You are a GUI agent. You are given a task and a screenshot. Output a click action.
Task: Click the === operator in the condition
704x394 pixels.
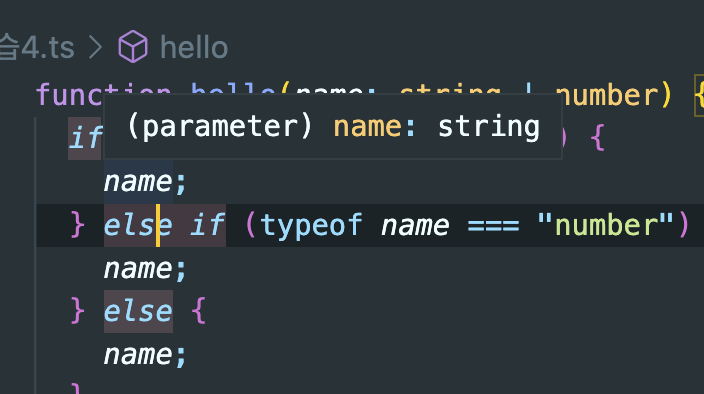[493, 225]
